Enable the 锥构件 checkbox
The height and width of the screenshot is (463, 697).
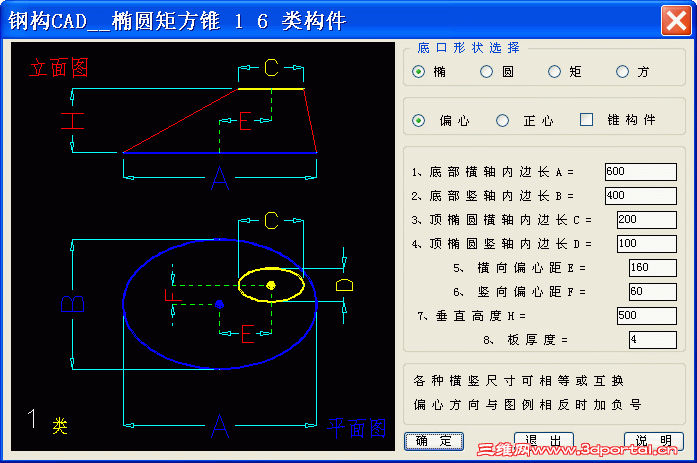[x=586, y=120]
